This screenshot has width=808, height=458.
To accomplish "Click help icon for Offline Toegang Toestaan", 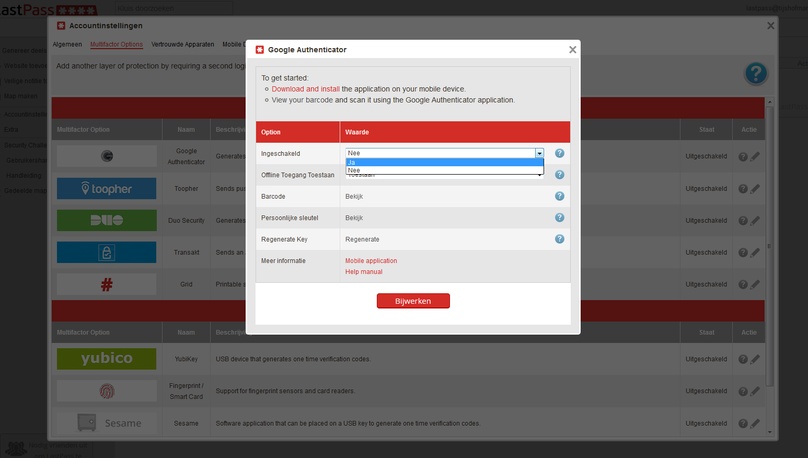I will pos(560,175).
